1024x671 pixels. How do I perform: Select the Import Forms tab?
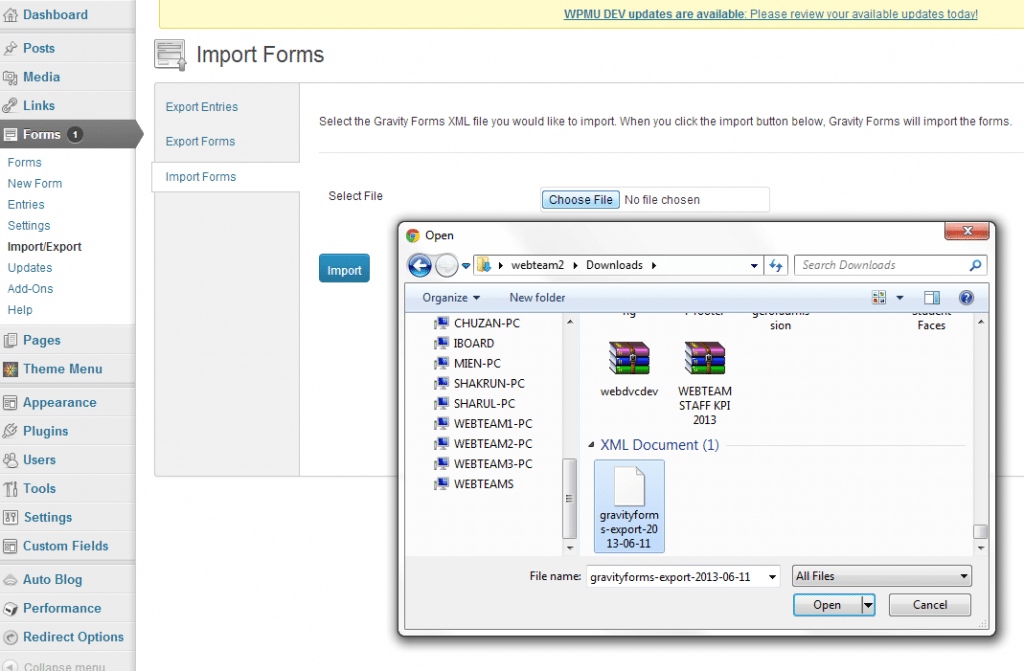200,177
